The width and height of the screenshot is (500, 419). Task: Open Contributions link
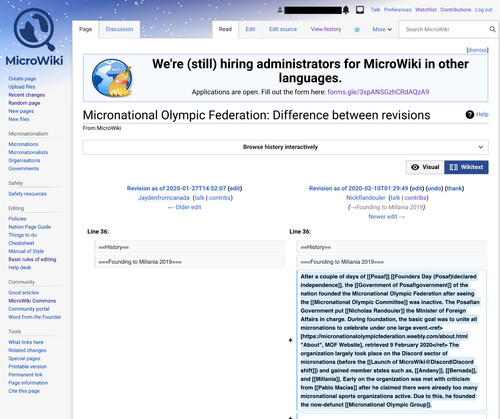[x=456, y=10]
